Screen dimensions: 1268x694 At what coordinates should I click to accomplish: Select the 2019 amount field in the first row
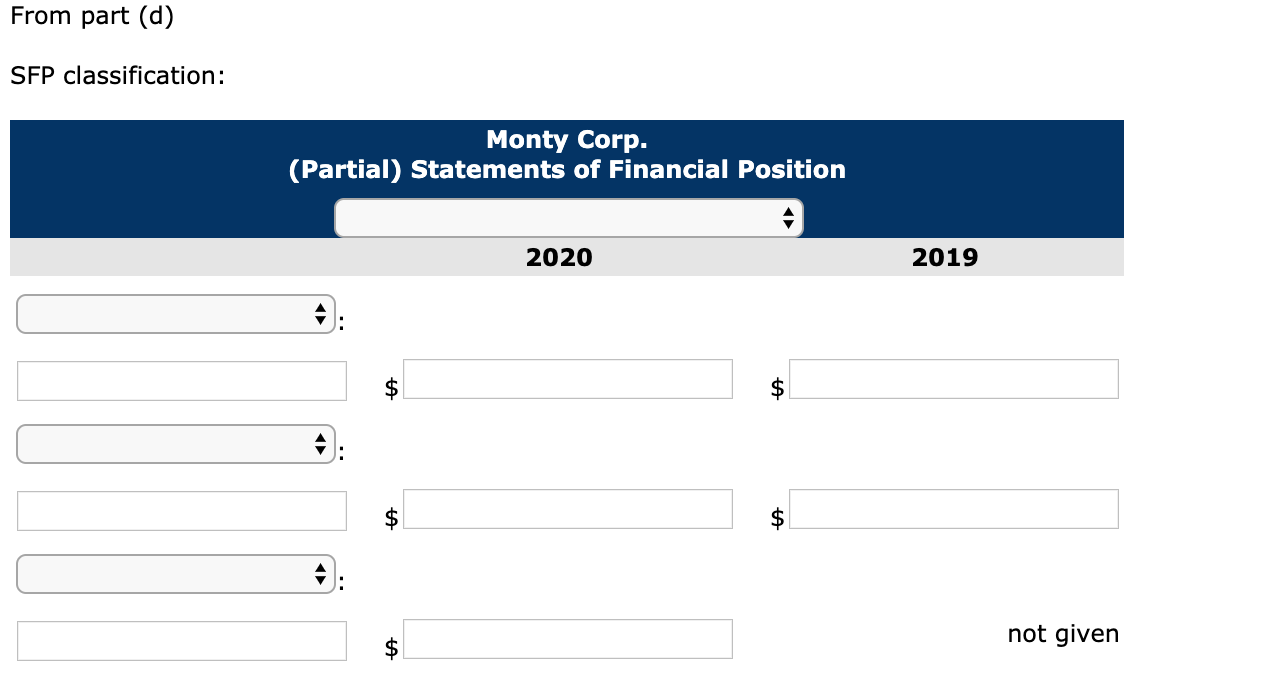pos(953,378)
